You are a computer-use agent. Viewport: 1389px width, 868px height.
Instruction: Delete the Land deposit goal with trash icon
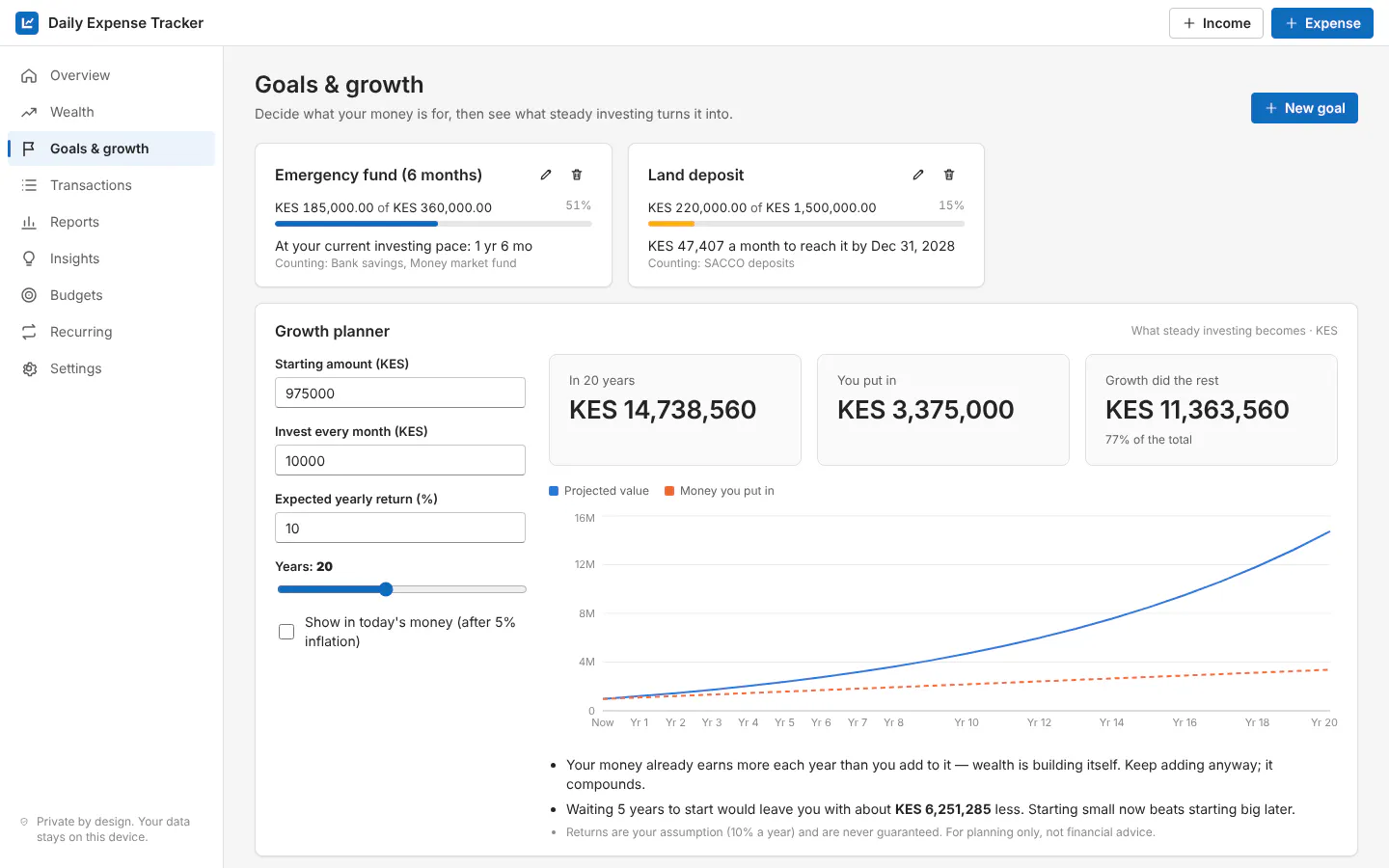949,175
